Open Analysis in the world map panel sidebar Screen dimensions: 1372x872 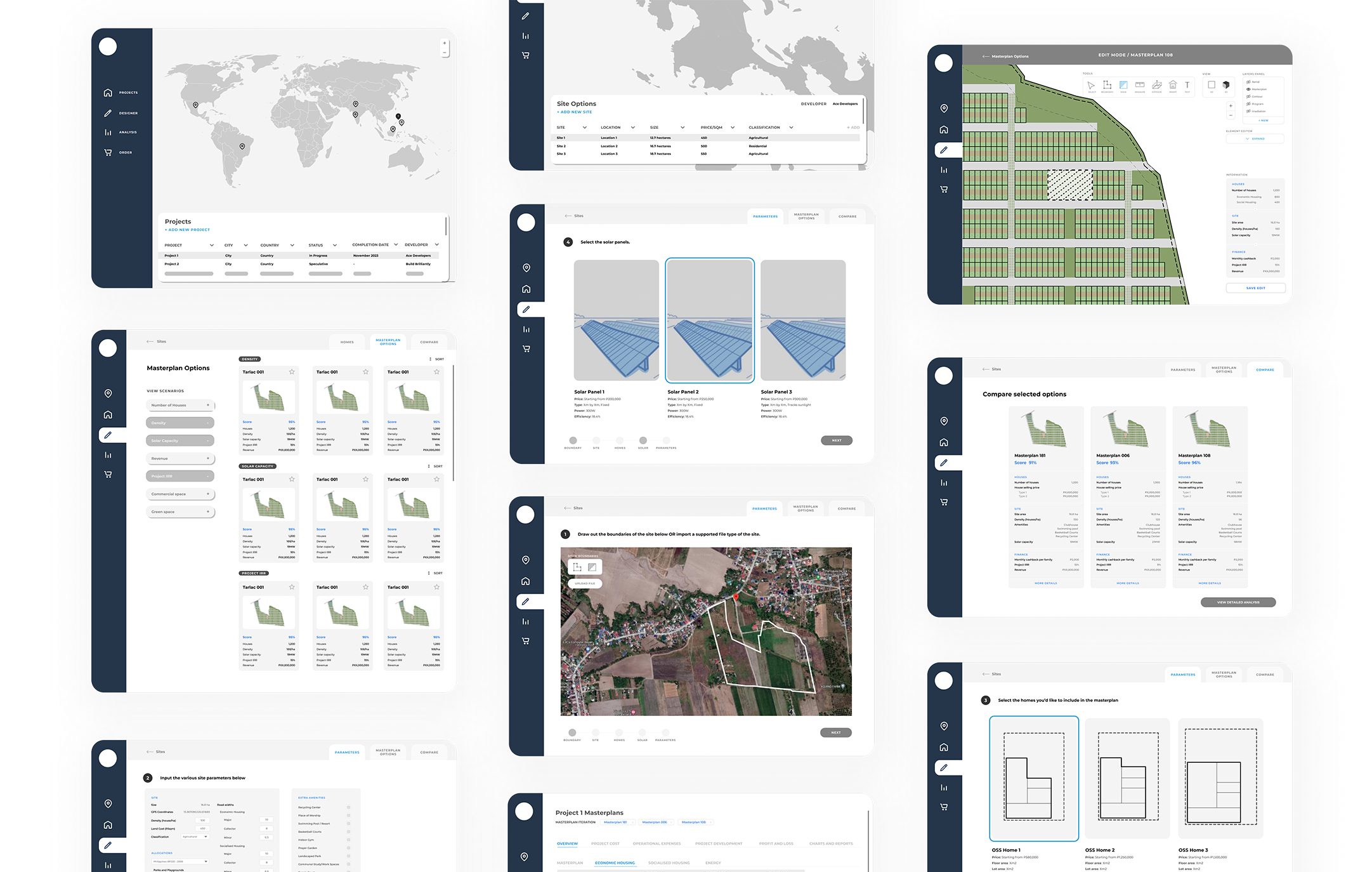tap(122, 132)
